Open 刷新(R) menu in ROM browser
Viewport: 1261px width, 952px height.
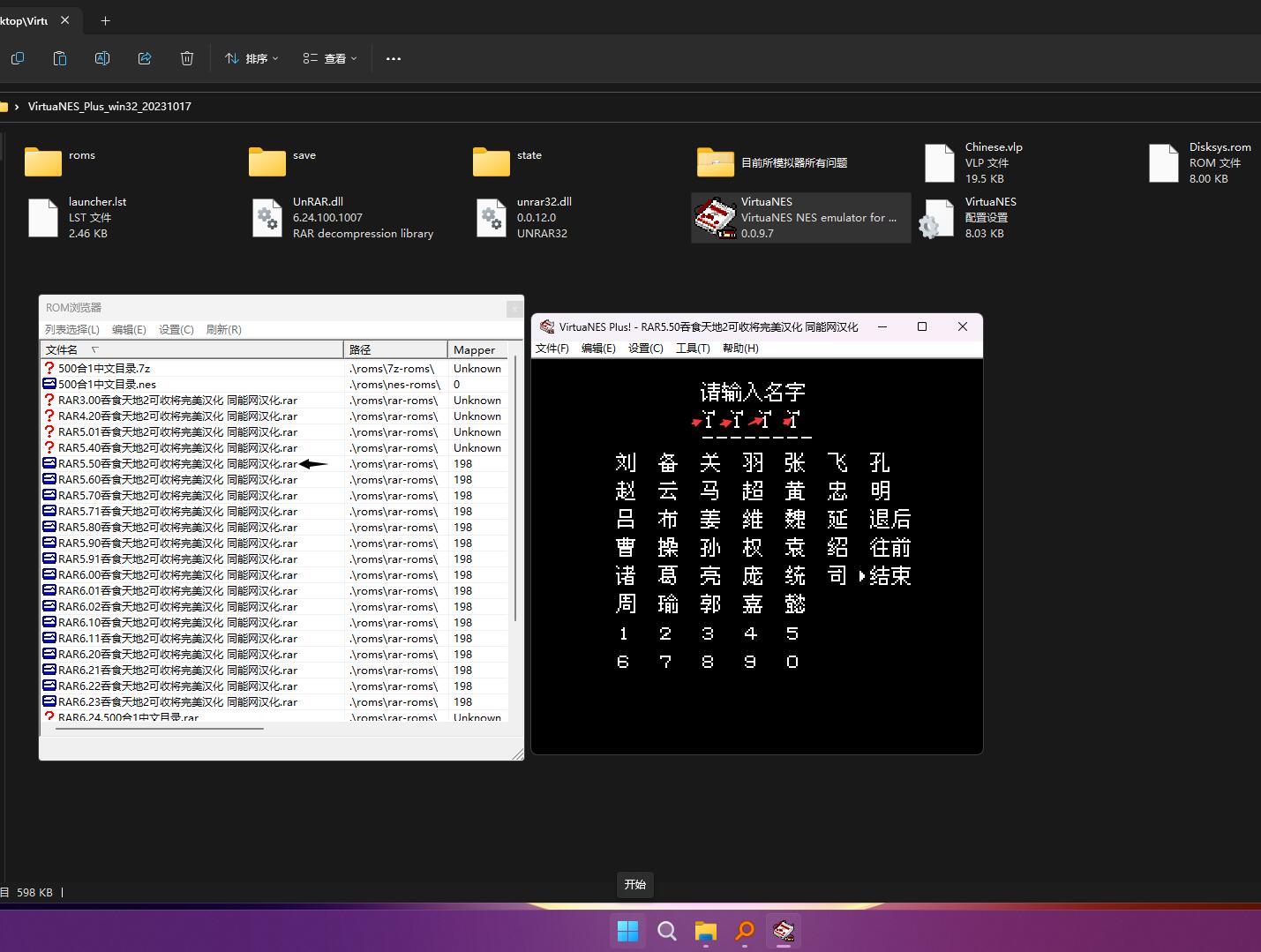(x=223, y=329)
